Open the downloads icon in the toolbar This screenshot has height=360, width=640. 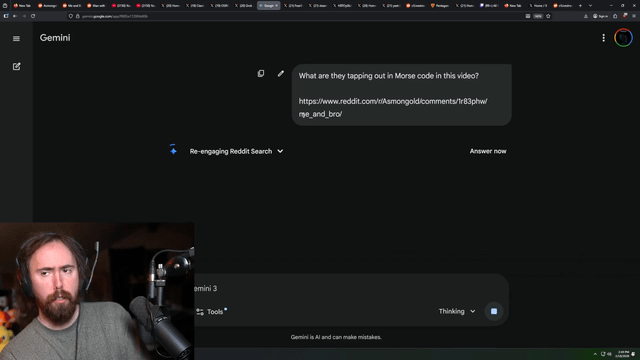pos(586,16)
